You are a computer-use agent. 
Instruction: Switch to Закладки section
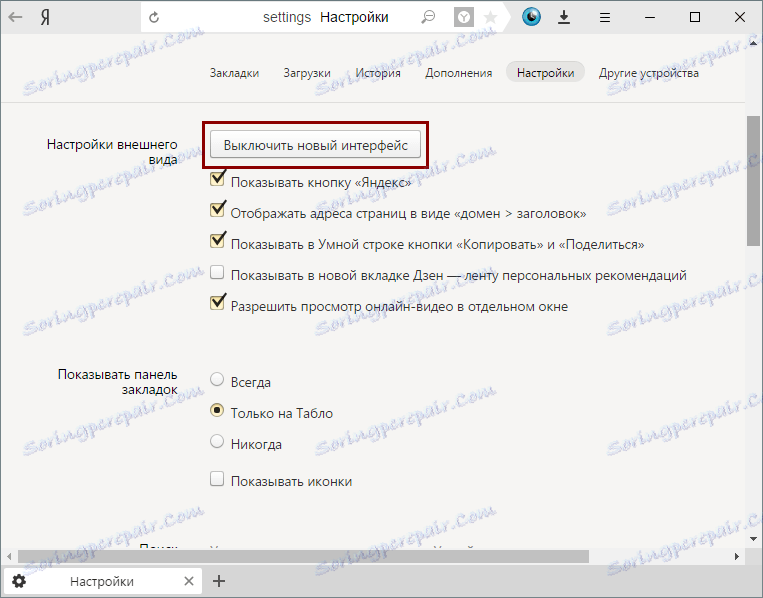pyautogui.click(x=235, y=73)
